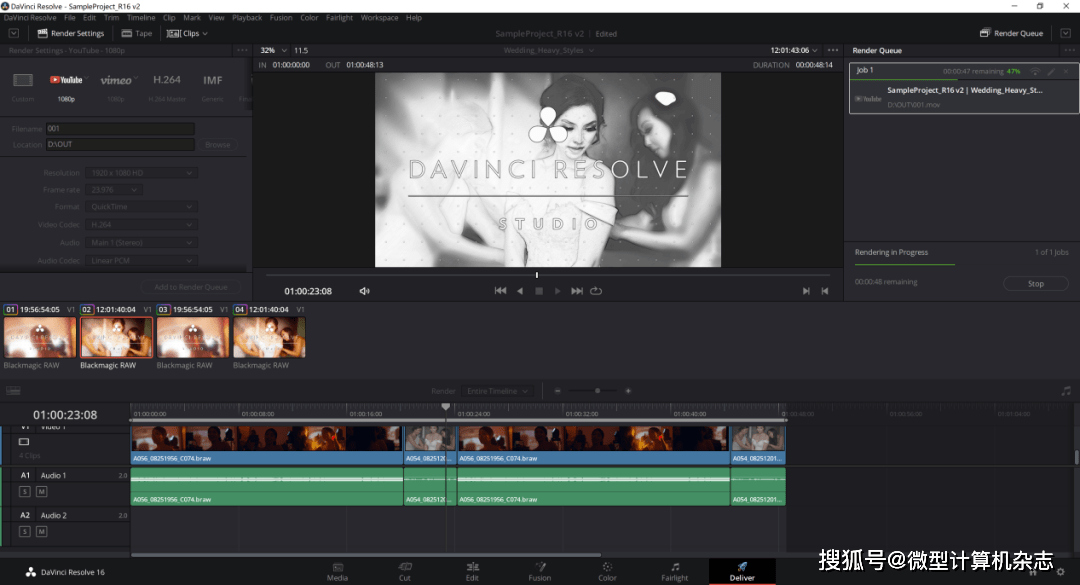Screen dimensions: 1080x585
Task: Select the IMF render preset
Action: tap(212, 80)
